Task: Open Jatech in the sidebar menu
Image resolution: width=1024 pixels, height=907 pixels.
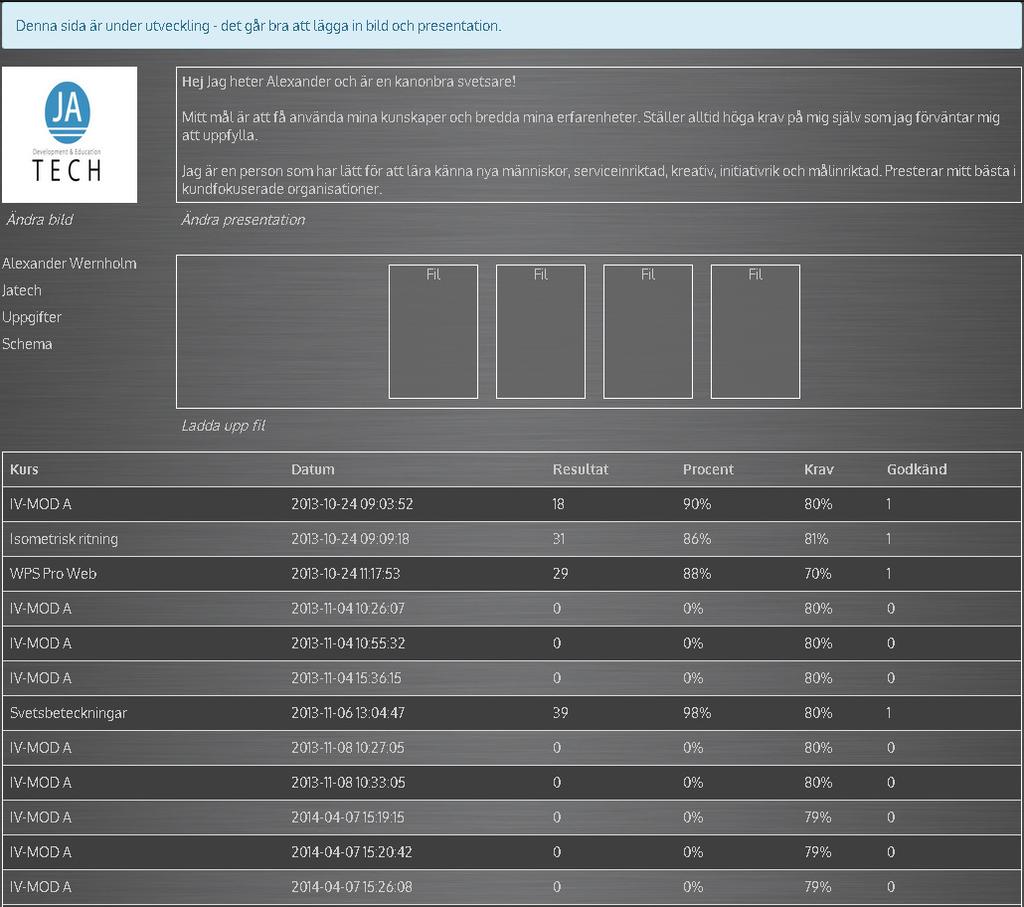Action: point(22,290)
